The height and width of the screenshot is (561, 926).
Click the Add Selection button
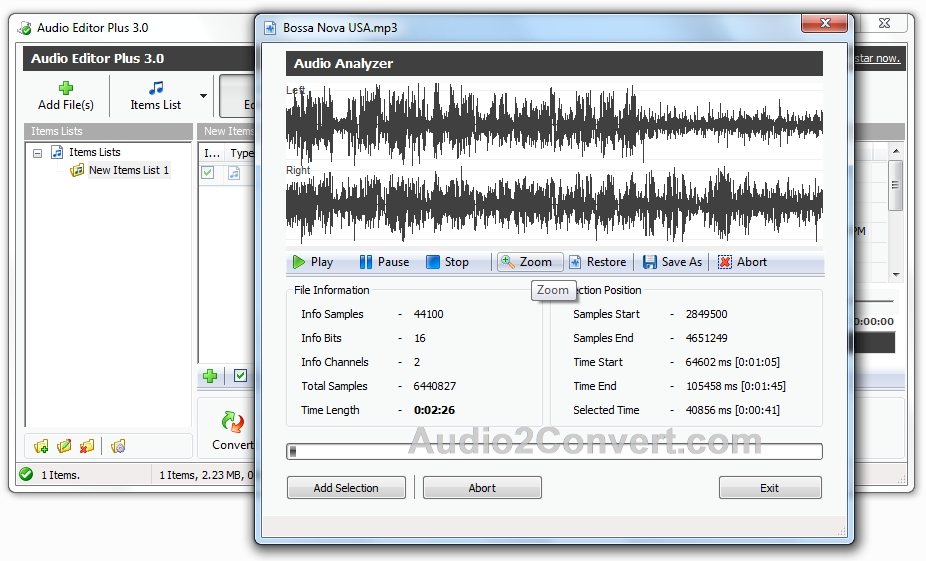pyautogui.click(x=346, y=488)
